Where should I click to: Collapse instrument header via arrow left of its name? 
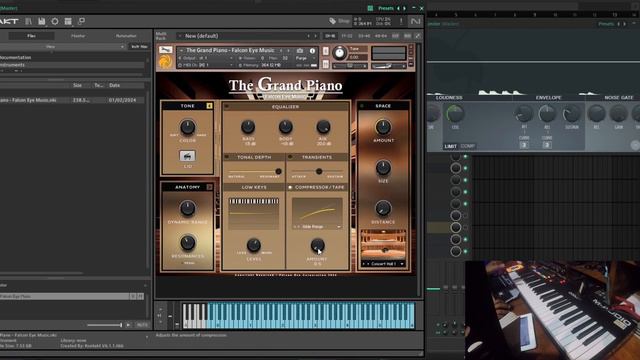181,51
